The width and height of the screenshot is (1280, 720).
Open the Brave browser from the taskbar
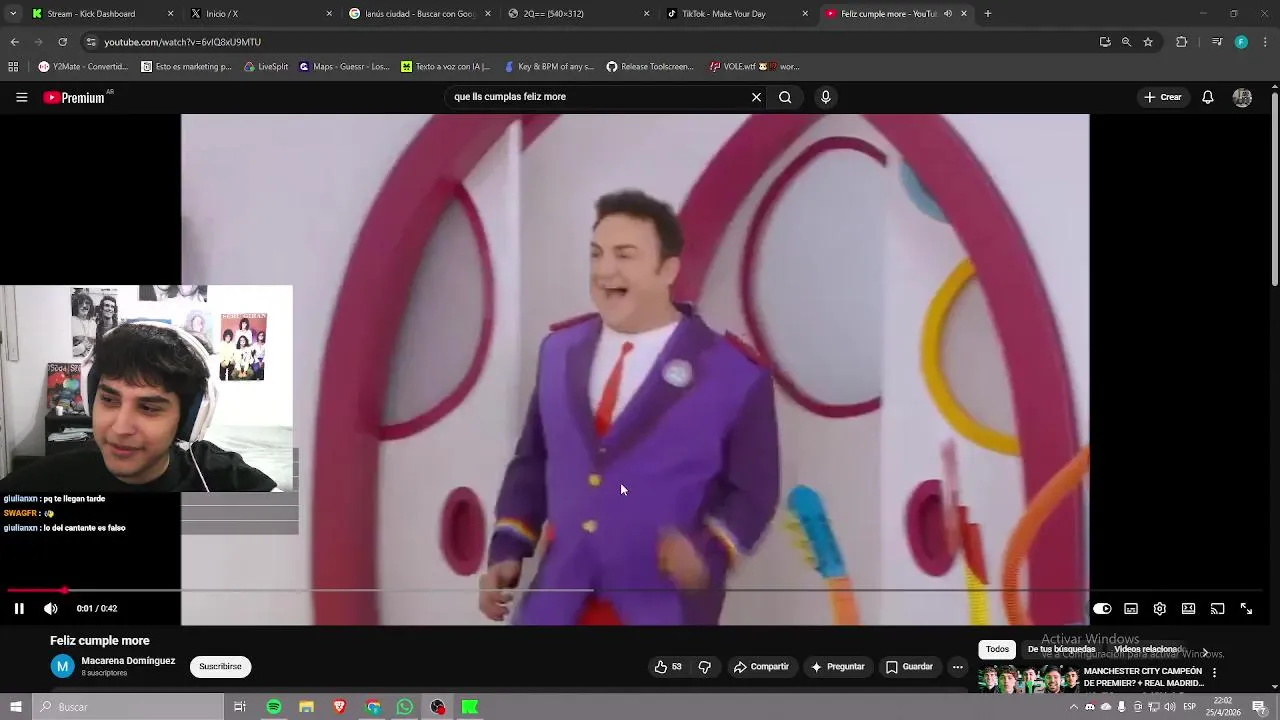(x=339, y=707)
